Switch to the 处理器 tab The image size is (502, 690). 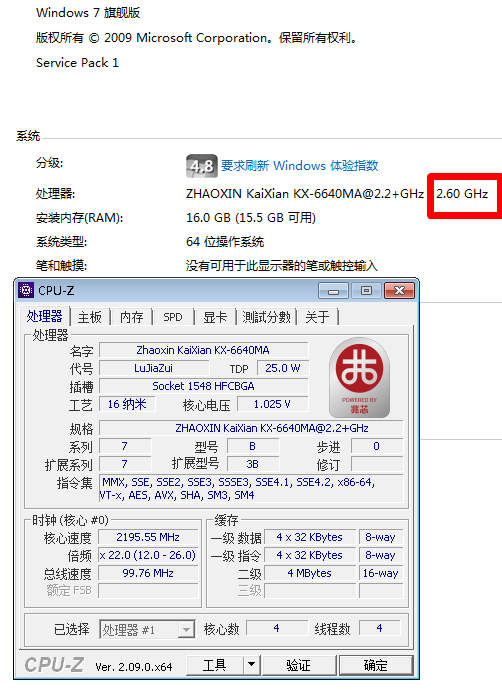(44, 316)
